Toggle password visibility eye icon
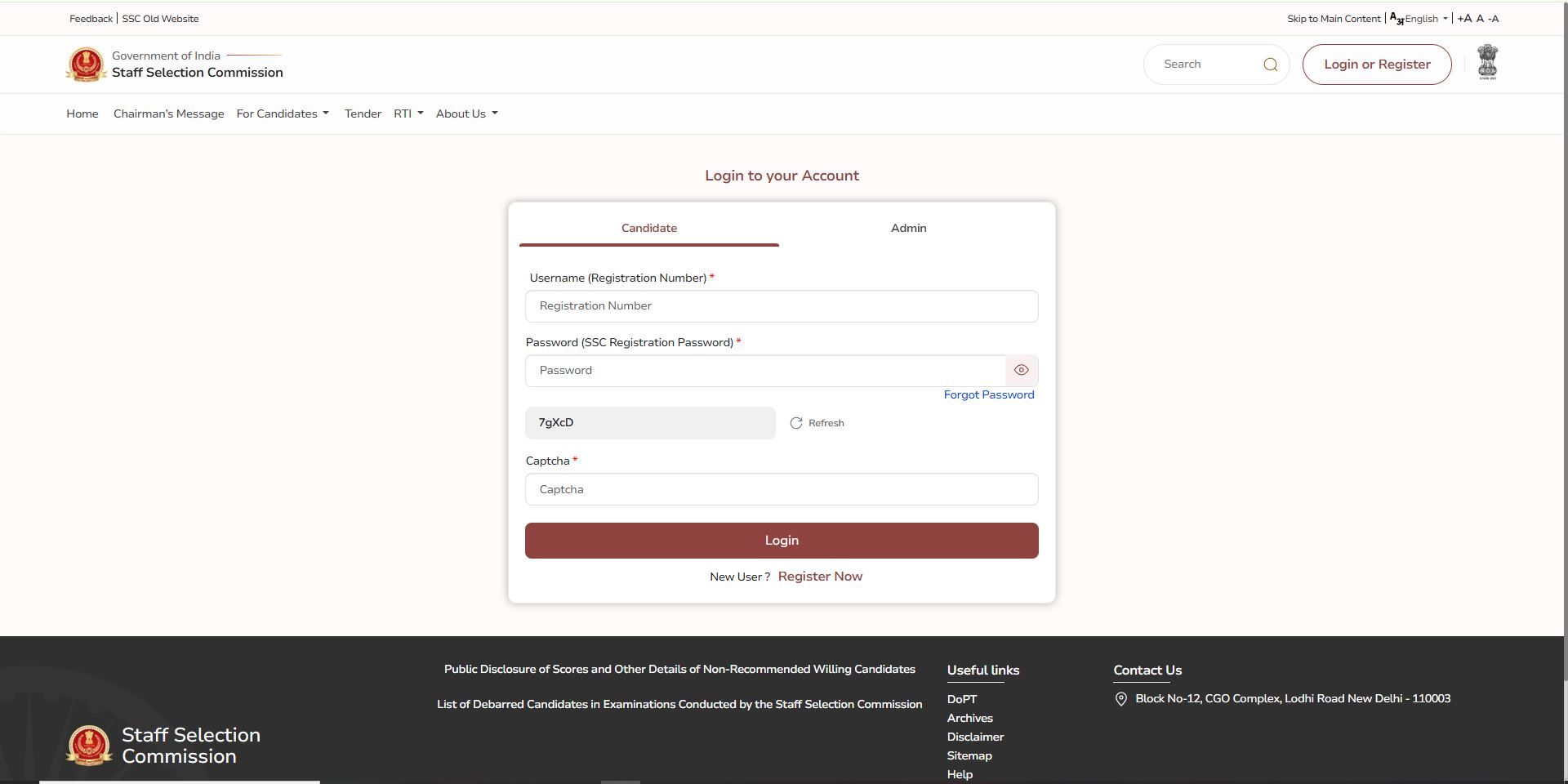 click(x=1021, y=371)
